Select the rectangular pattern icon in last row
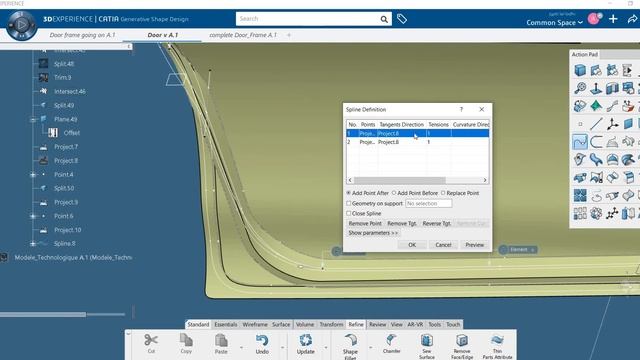Viewport: 640px width, 360px height. (x=580, y=213)
